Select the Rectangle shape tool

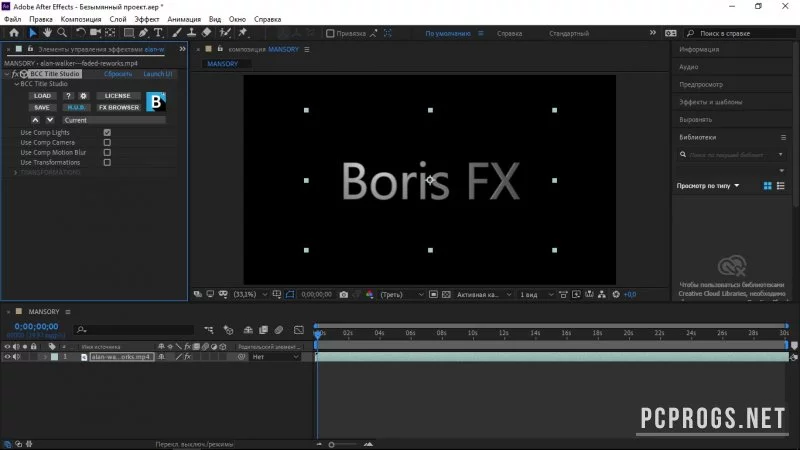point(129,33)
